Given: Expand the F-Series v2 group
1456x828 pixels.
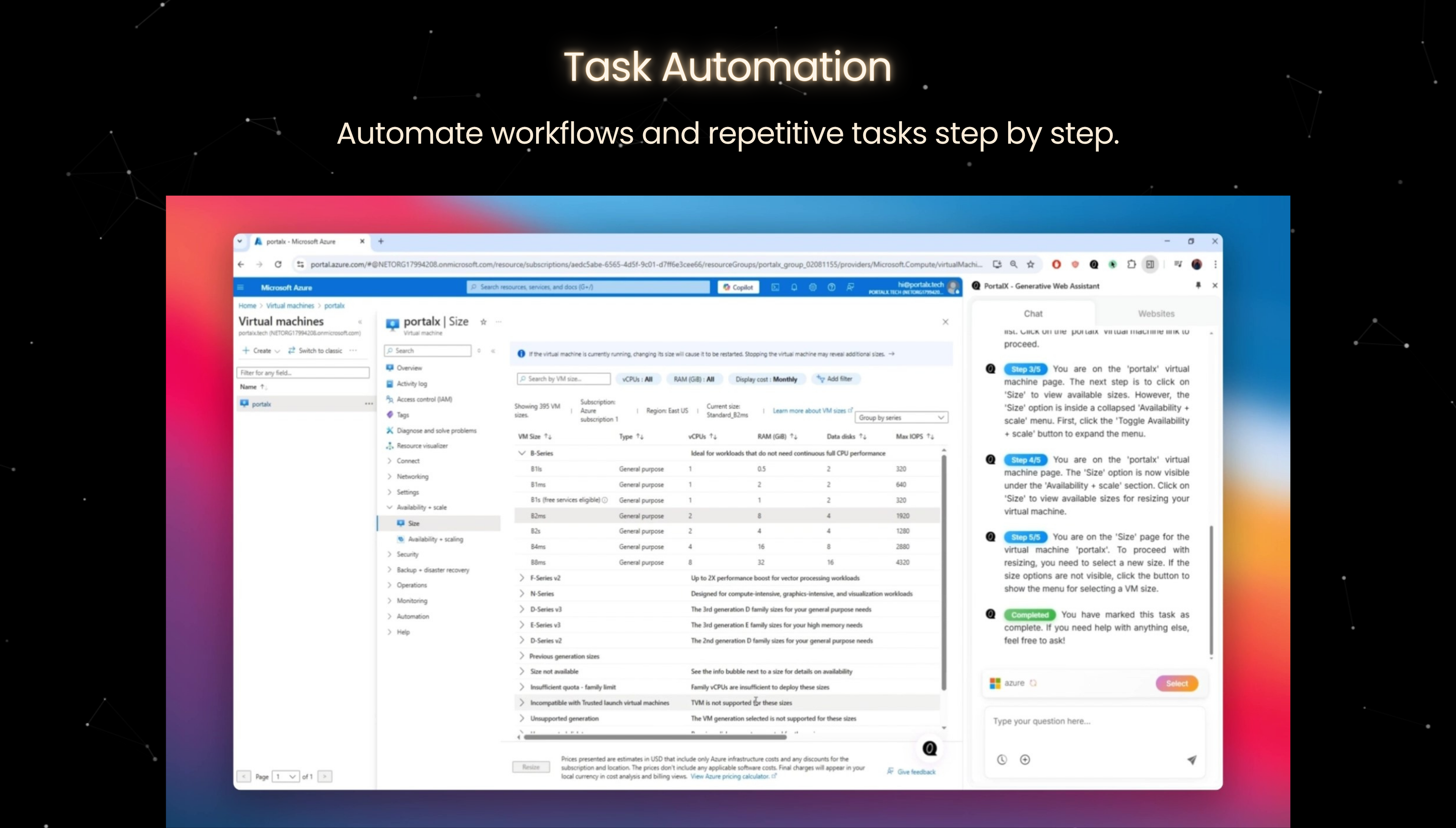Looking at the screenshot, I should pos(522,578).
